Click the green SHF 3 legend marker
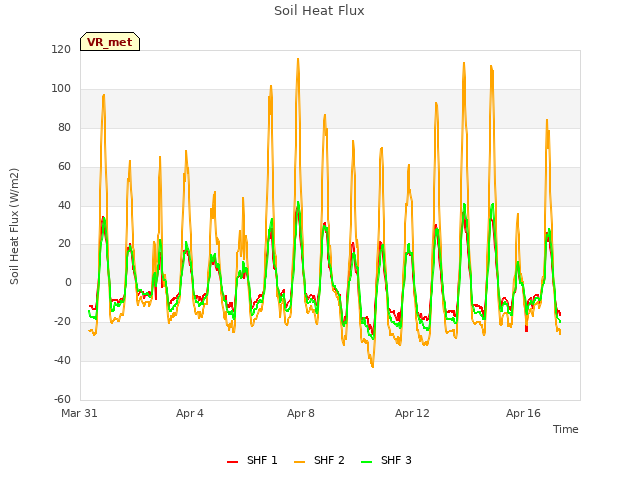 [x=367, y=462]
